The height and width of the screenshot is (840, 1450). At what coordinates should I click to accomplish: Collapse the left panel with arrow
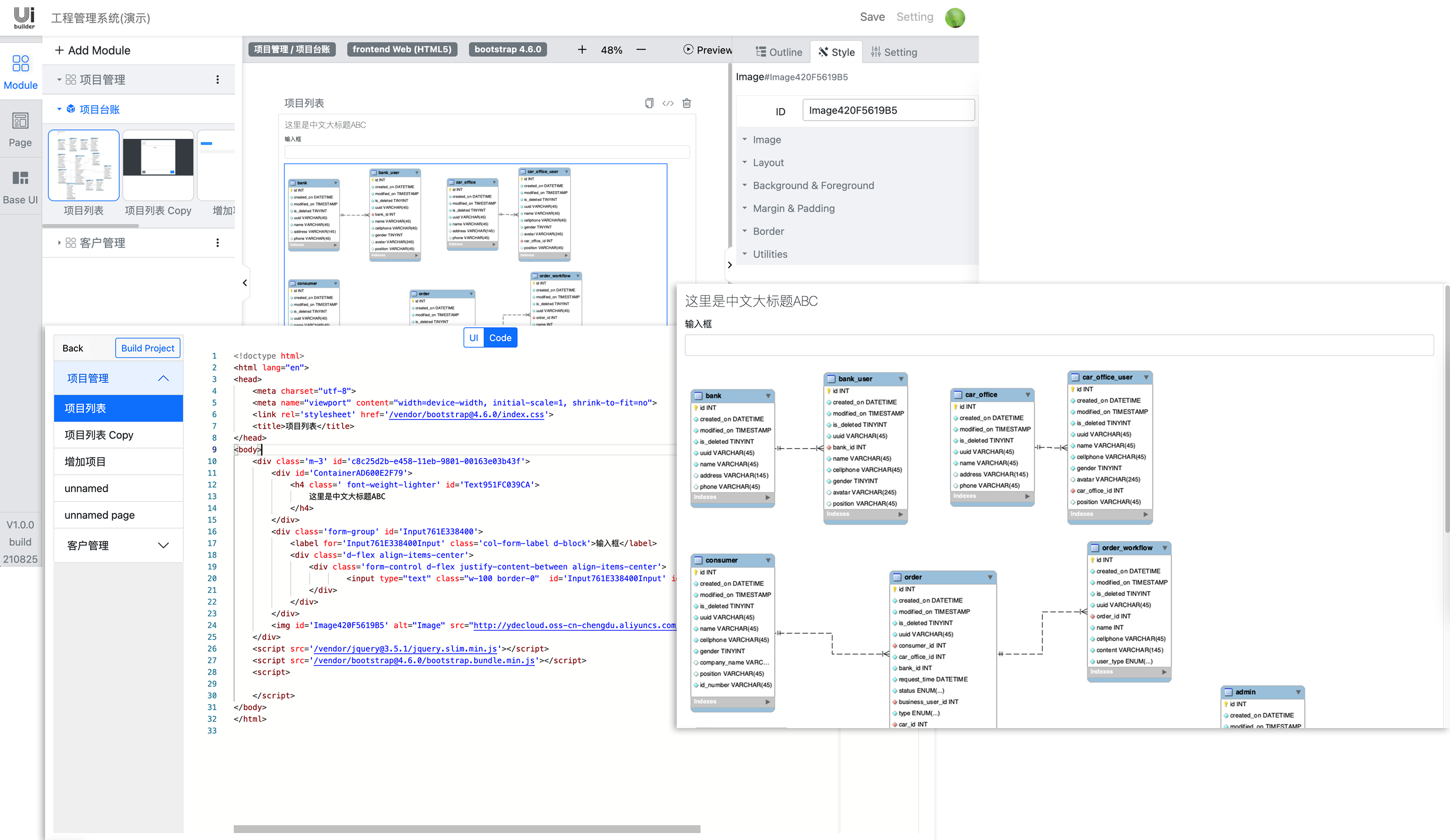245,283
